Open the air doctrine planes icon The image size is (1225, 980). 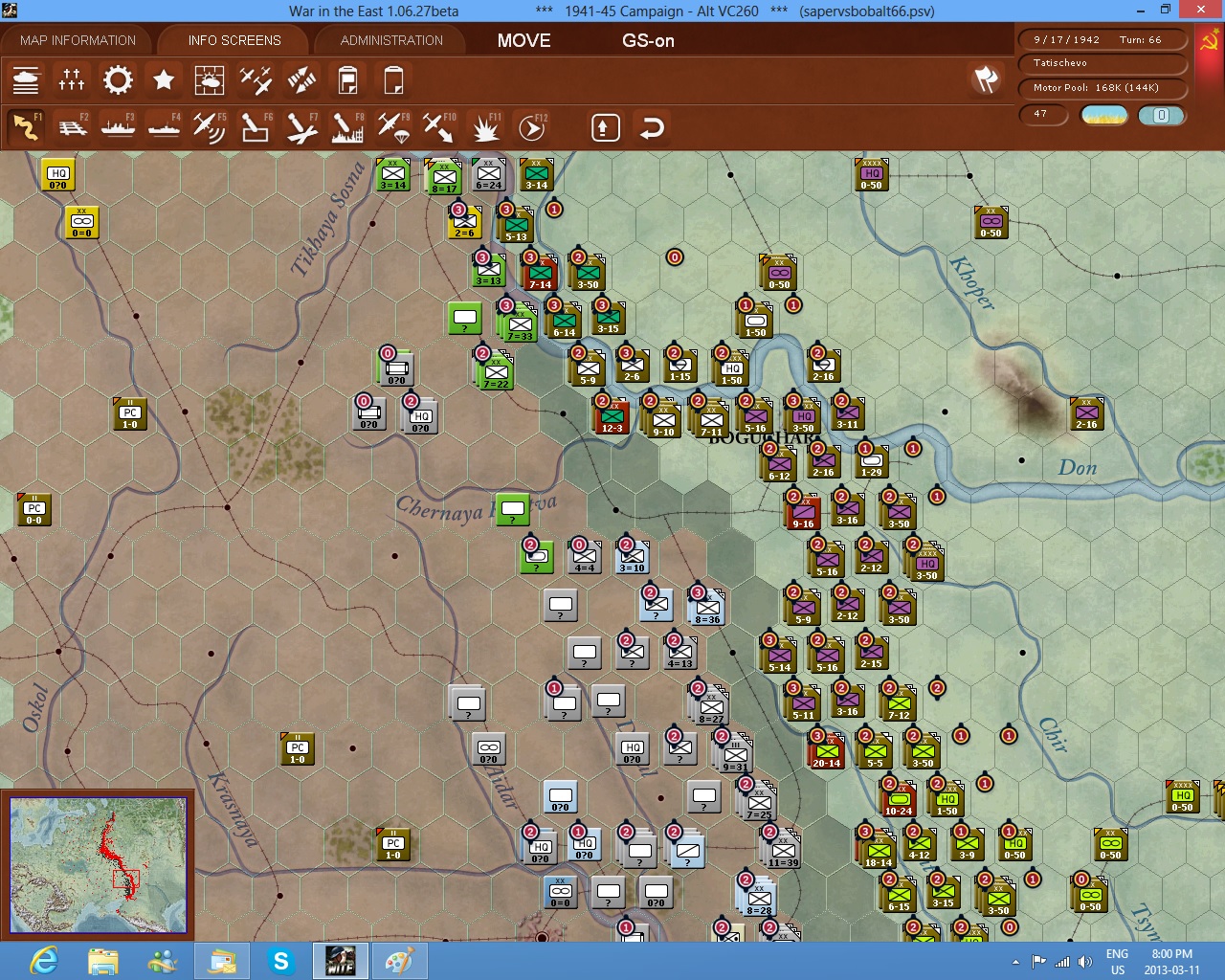coord(256,80)
